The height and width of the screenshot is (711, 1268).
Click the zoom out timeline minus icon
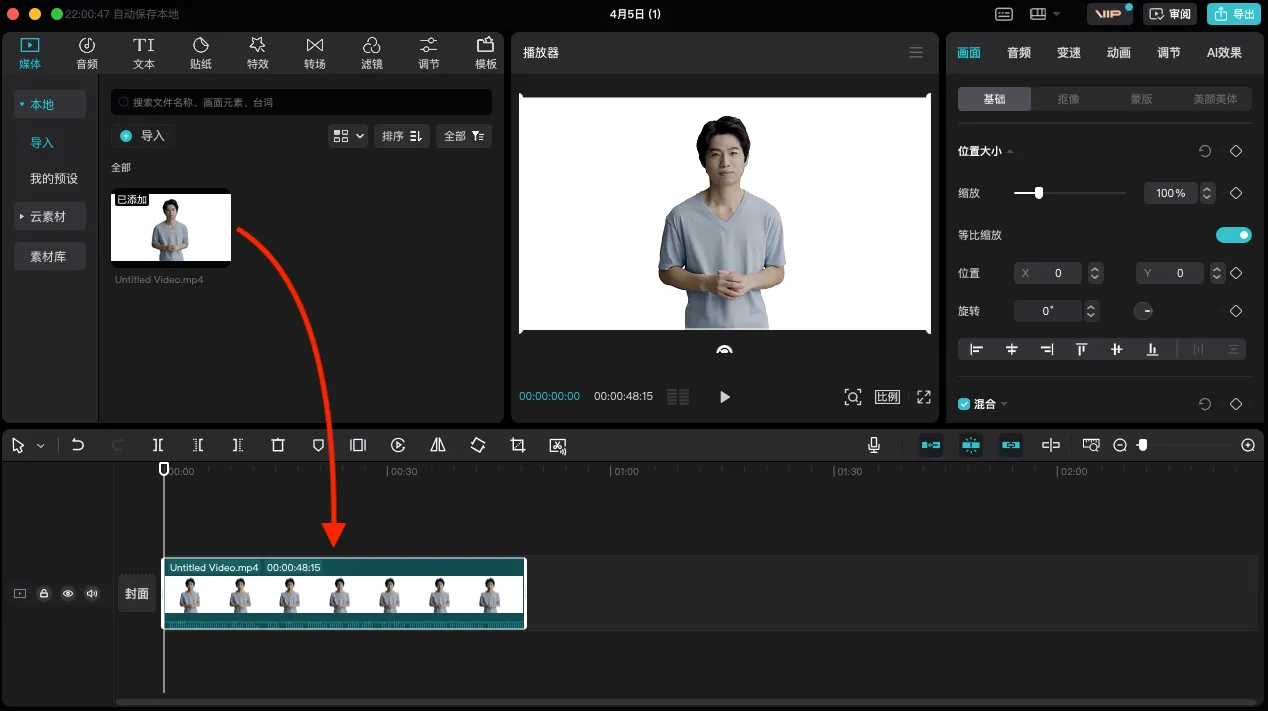point(1120,445)
